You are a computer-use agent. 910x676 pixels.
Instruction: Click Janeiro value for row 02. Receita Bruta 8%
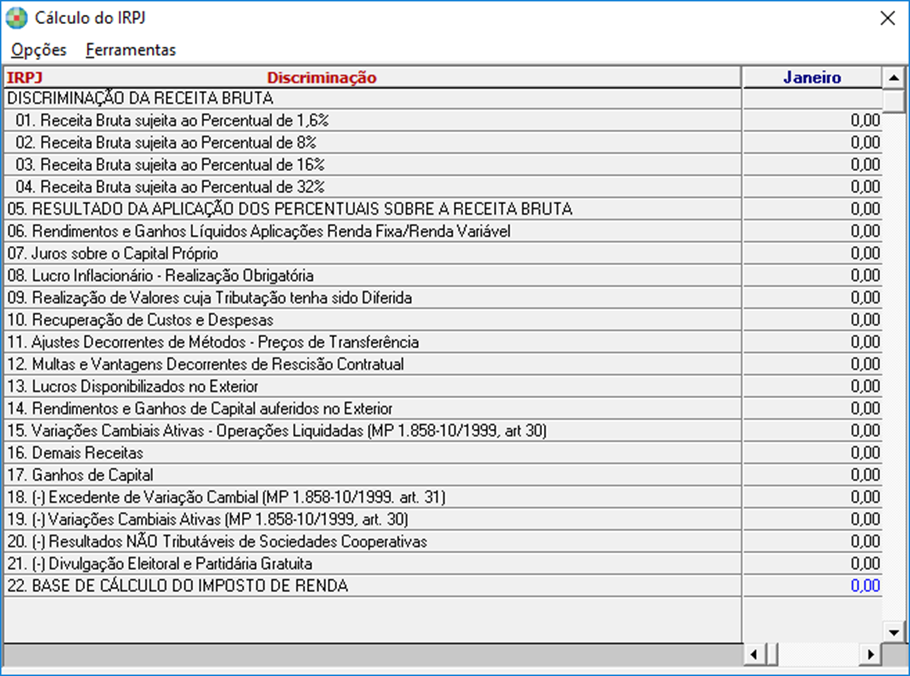(812, 143)
